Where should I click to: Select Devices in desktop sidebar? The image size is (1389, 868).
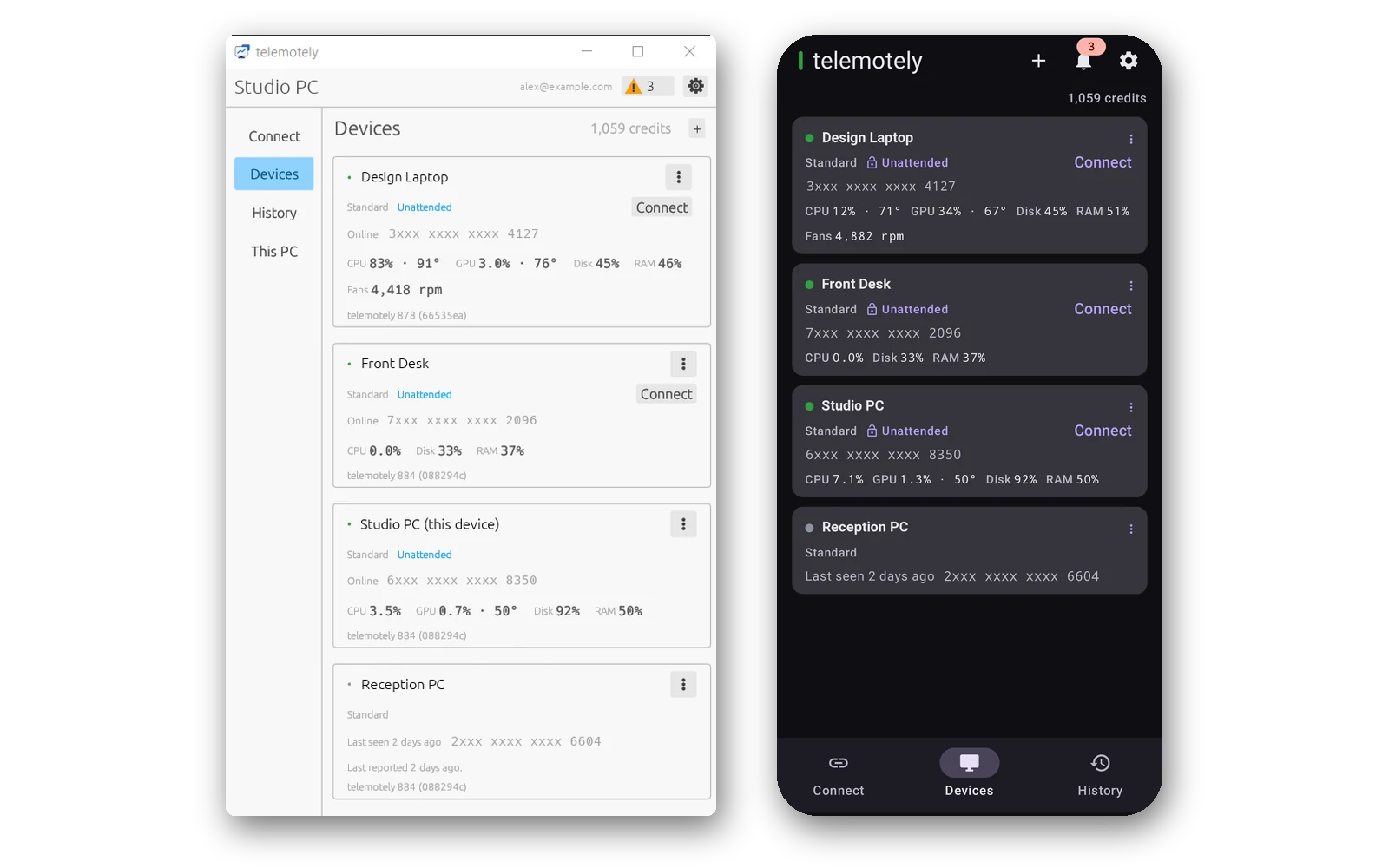[x=274, y=174]
